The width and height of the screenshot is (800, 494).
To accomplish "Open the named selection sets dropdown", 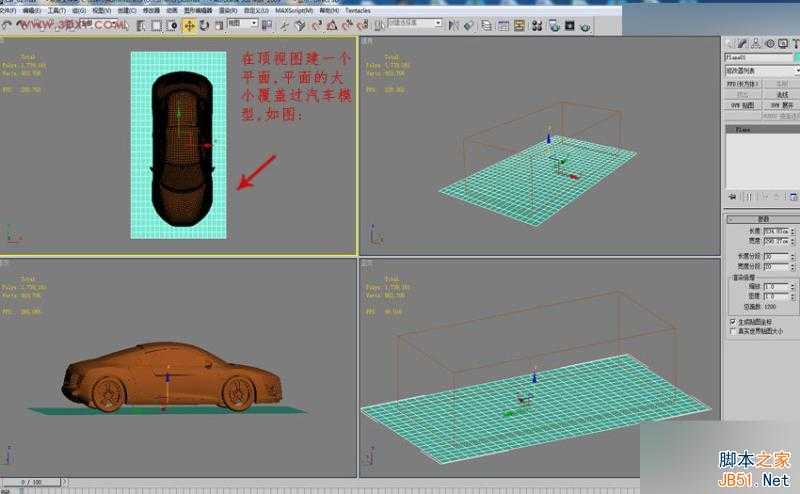I will click(415, 23).
